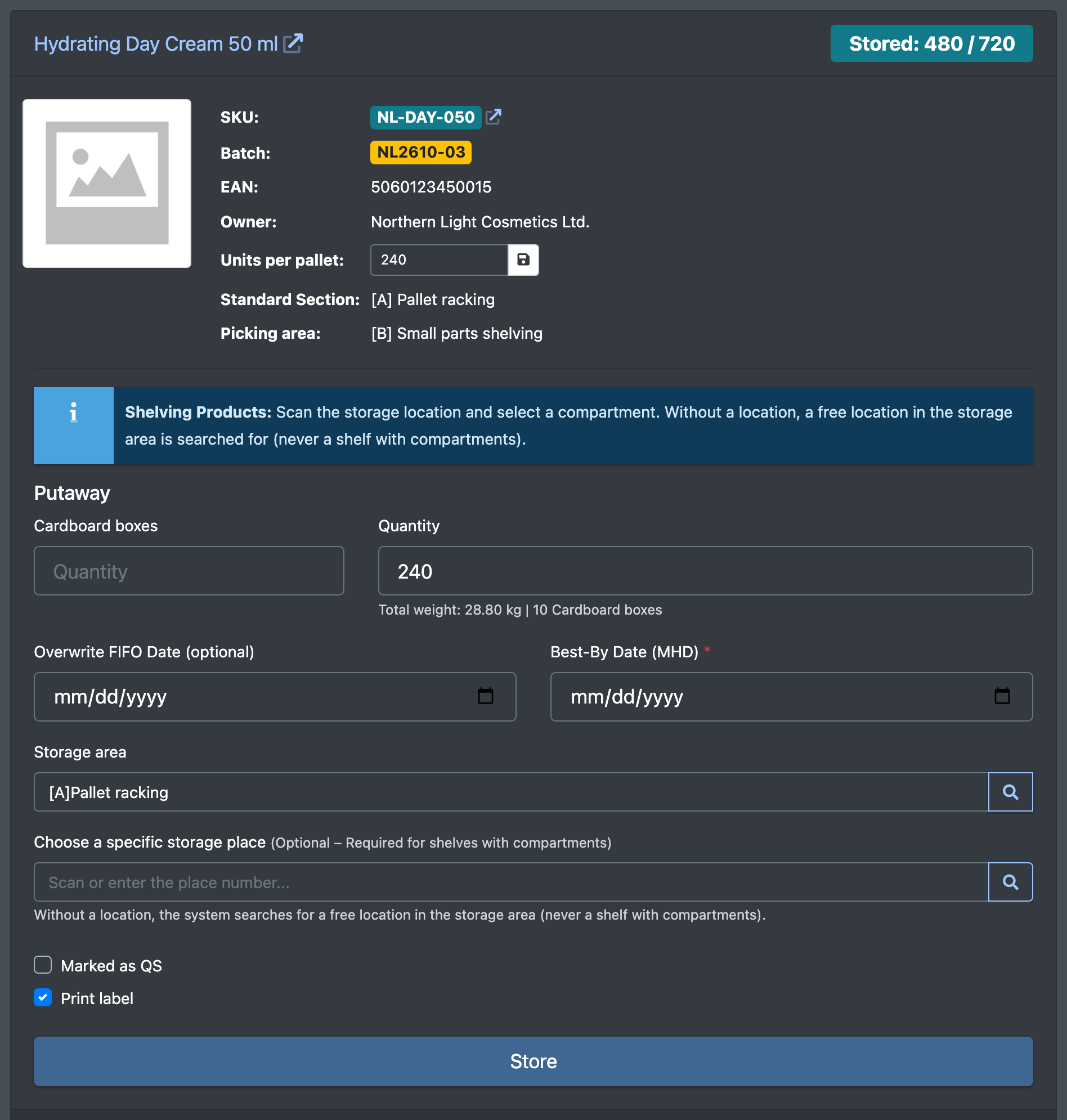Click the Stored 480 / 720 badge
The height and width of the screenshot is (1120, 1067).
(x=931, y=43)
